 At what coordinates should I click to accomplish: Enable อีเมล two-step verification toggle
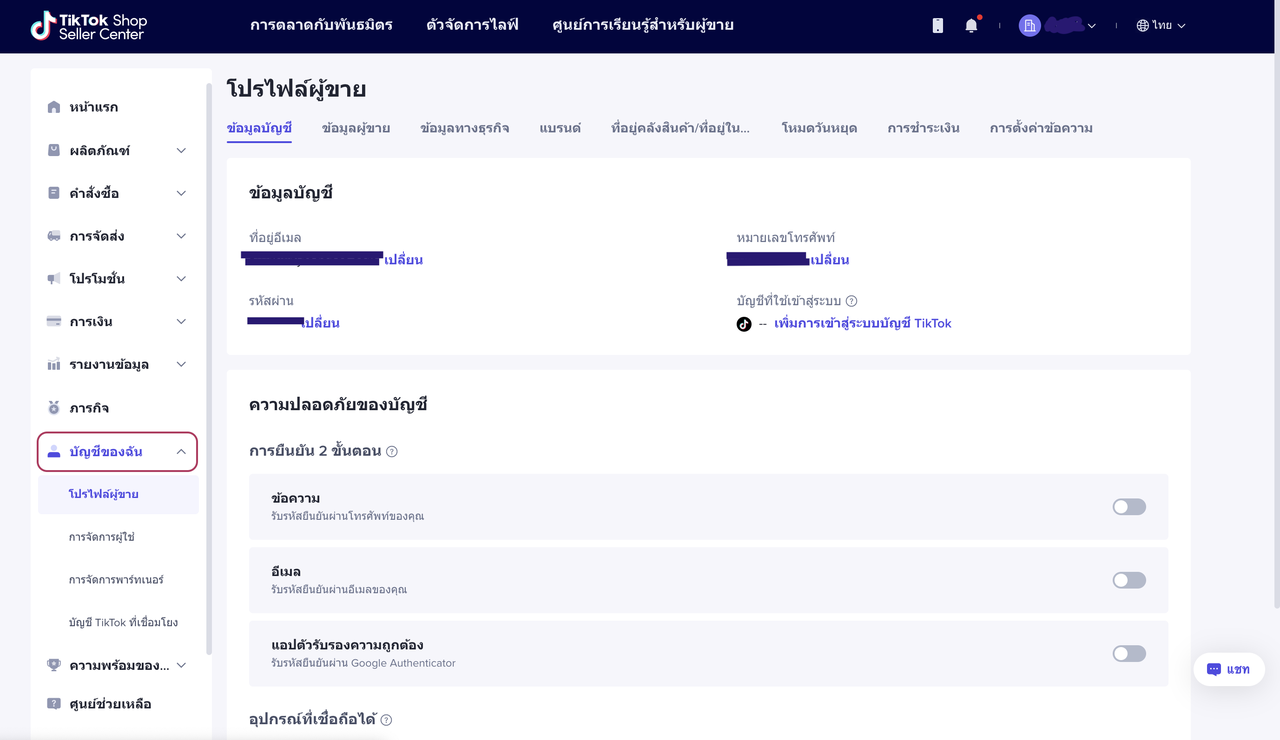pos(1129,580)
